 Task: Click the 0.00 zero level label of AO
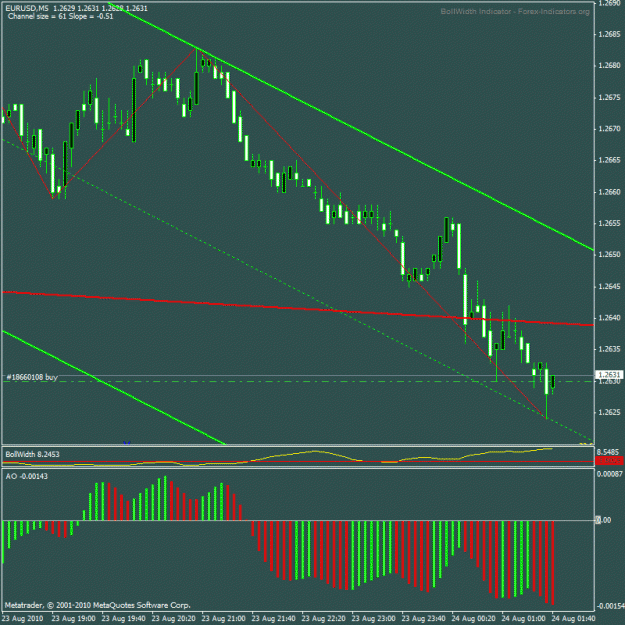coord(604,520)
